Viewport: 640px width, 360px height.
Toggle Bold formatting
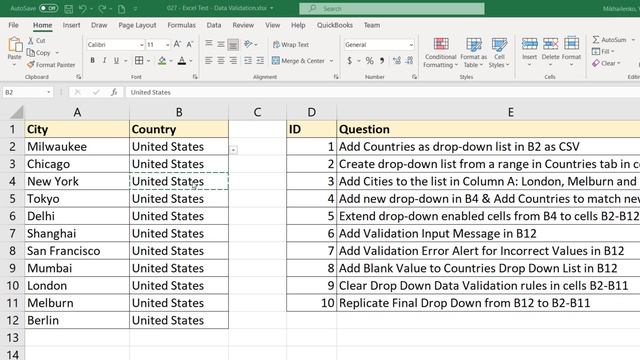pos(93,60)
